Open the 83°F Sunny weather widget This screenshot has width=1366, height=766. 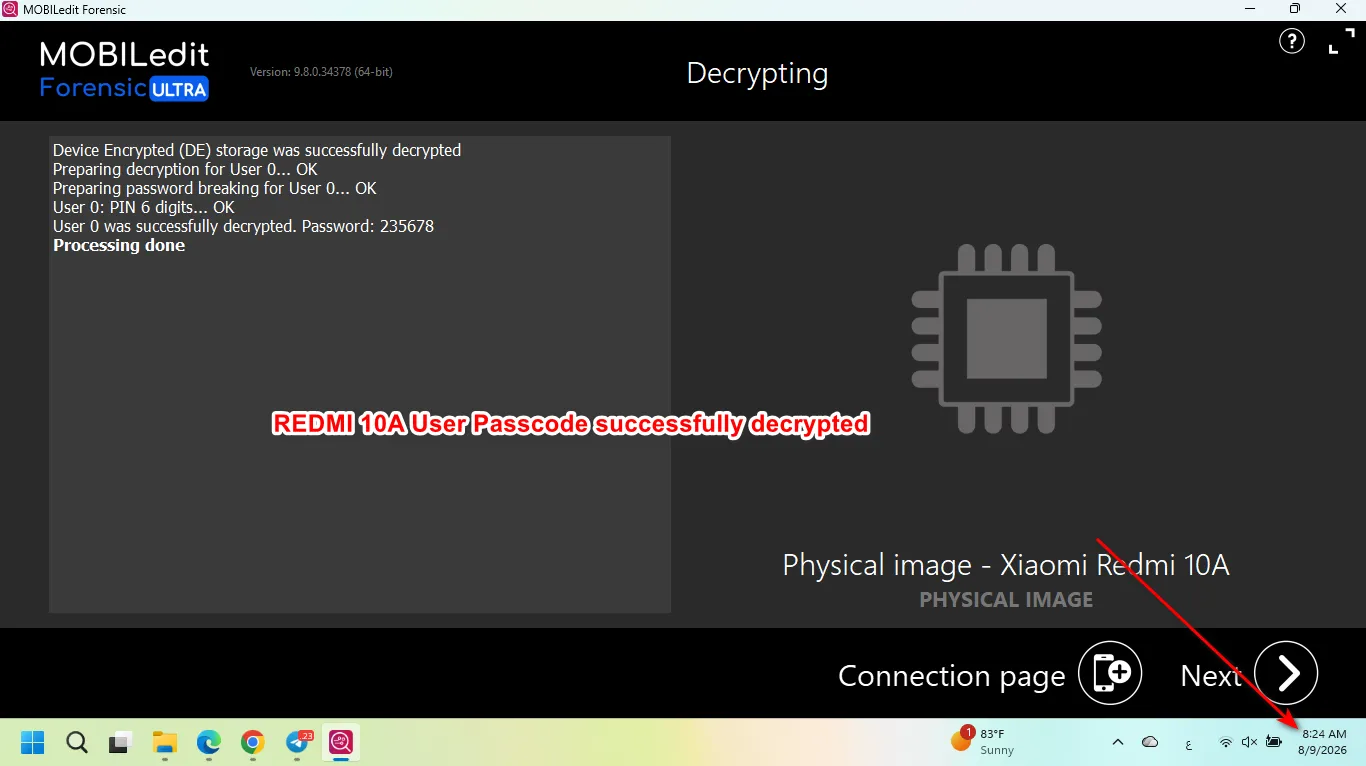coord(983,741)
